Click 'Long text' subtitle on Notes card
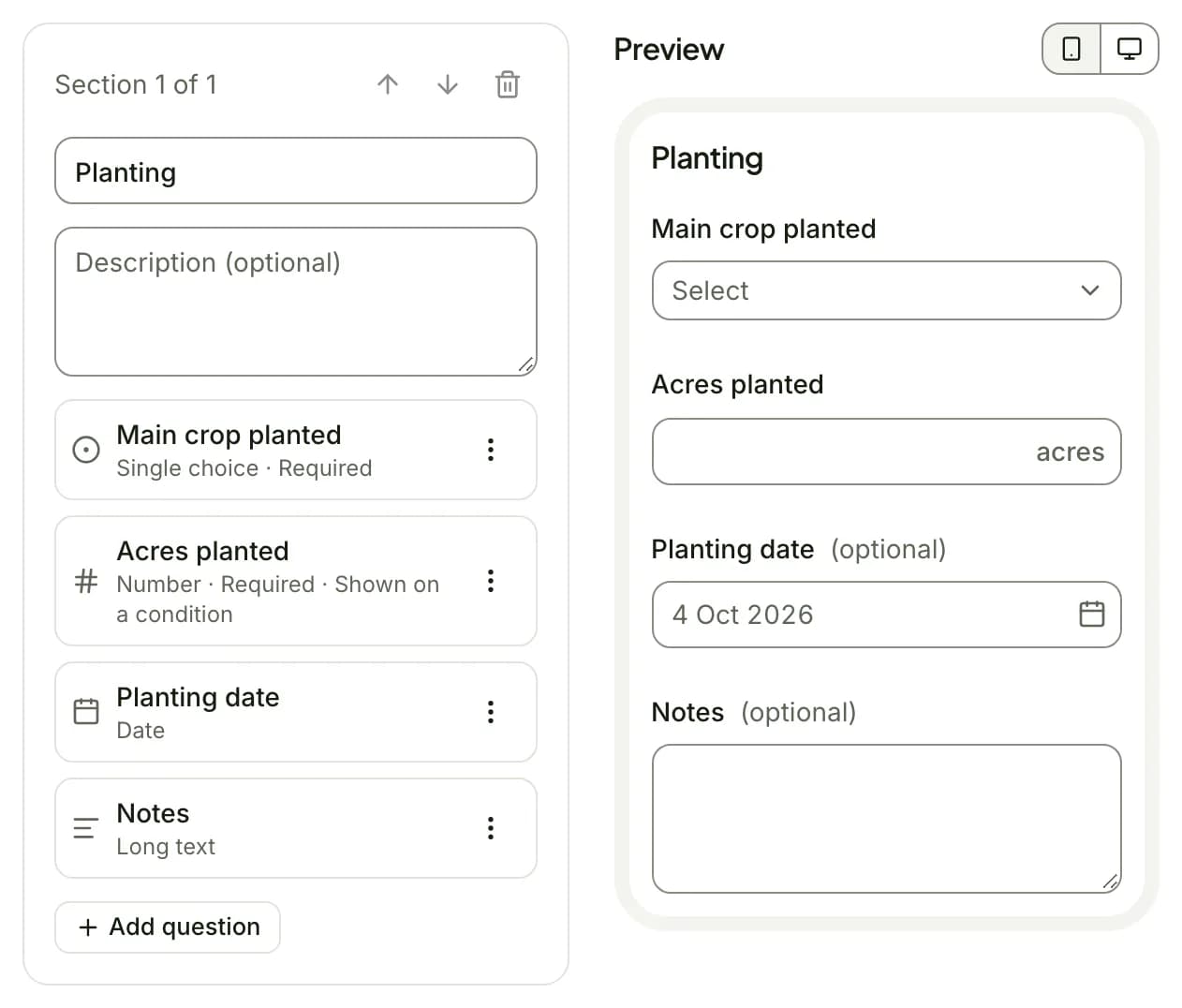The width and height of the screenshot is (1182, 1008). click(x=166, y=847)
